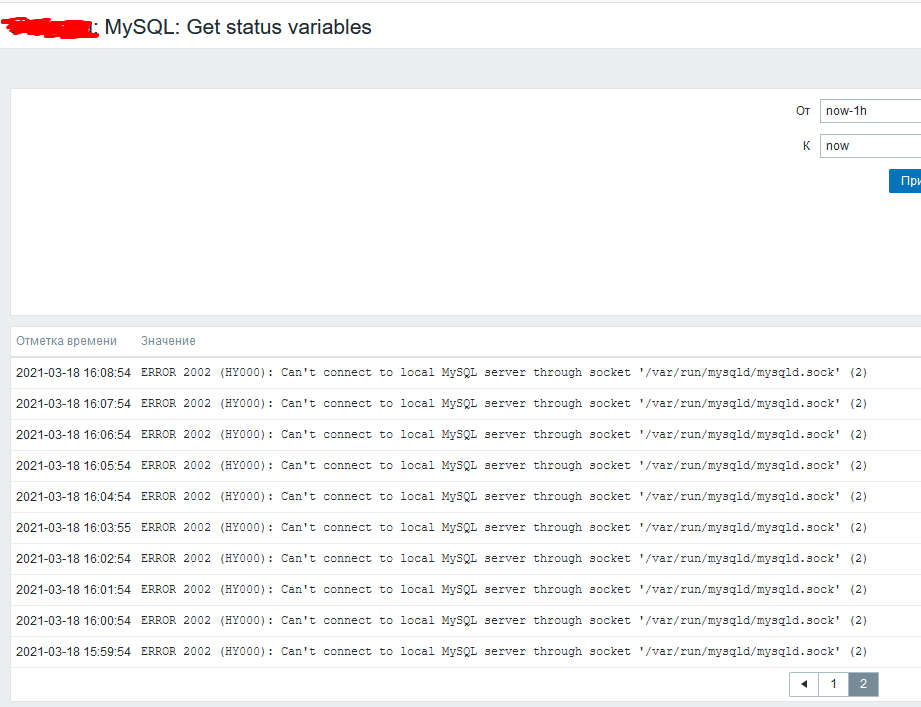Image resolution: width=921 pixels, height=707 pixels.
Task: Click the ERROR 2002 message in the 16:01:54 row
Action: (x=504, y=589)
